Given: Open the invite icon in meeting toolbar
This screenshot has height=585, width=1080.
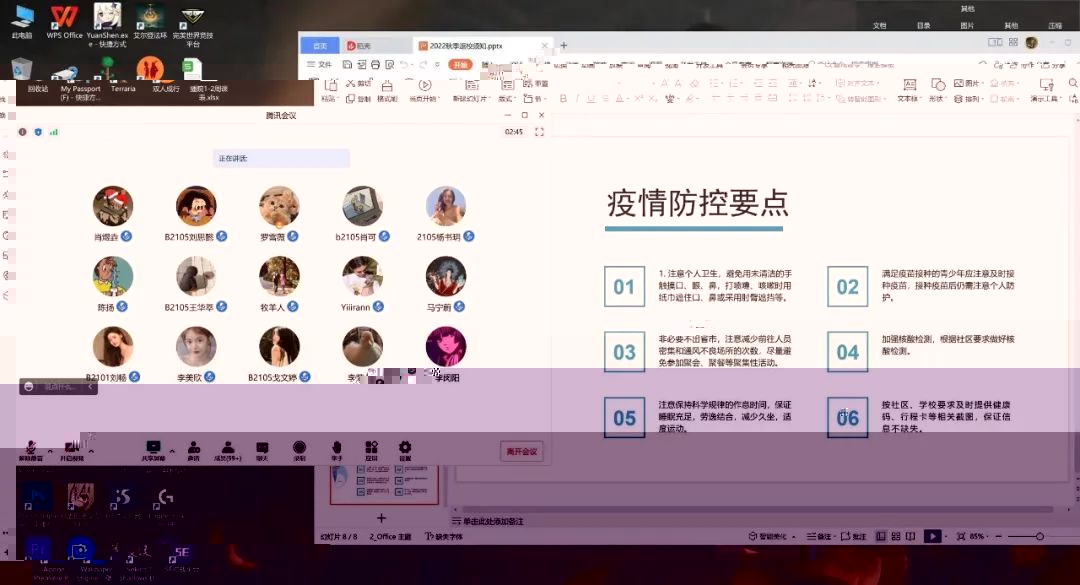Looking at the screenshot, I should (x=194, y=450).
